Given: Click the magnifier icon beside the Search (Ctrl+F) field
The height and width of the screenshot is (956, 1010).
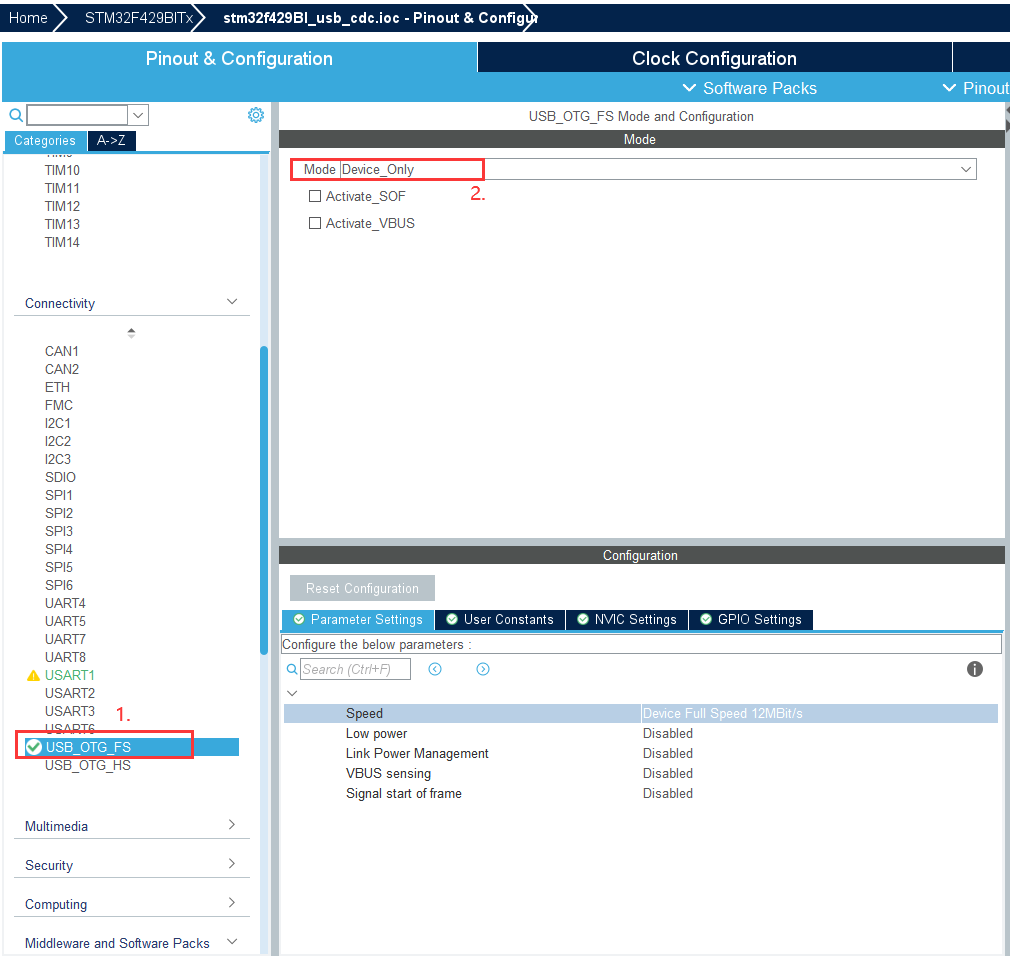Looking at the screenshot, I should coord(292,669).
